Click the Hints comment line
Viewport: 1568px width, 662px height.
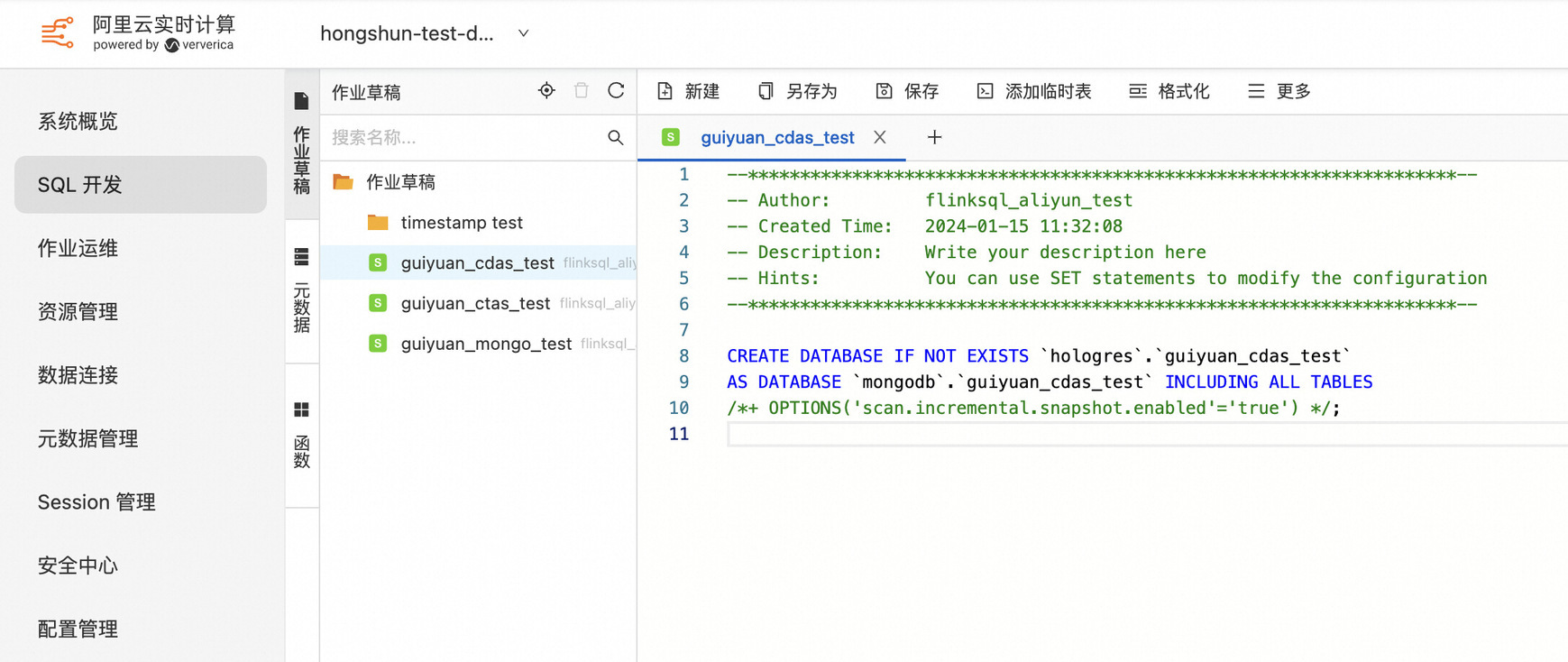pyautogui.click(x=1107, y=279)
